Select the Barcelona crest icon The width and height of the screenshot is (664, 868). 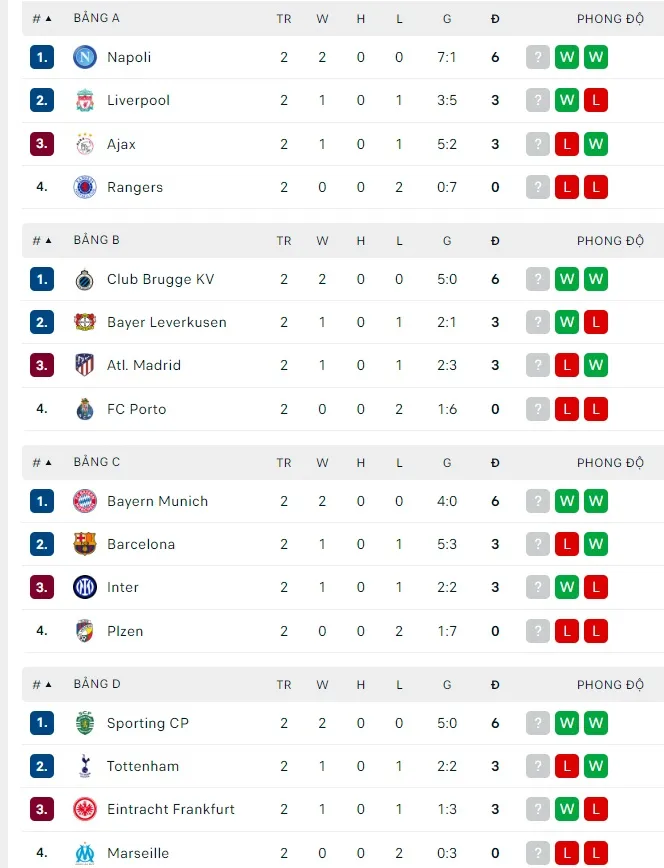click(84, 544)
